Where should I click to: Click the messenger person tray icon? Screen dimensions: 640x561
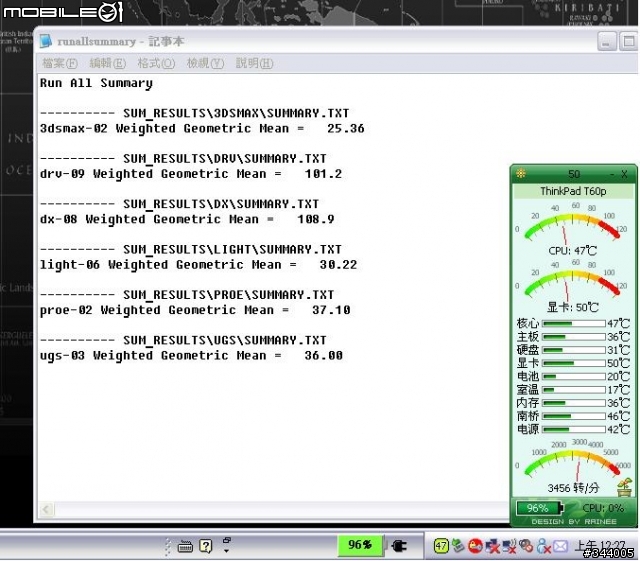point(544,546)
